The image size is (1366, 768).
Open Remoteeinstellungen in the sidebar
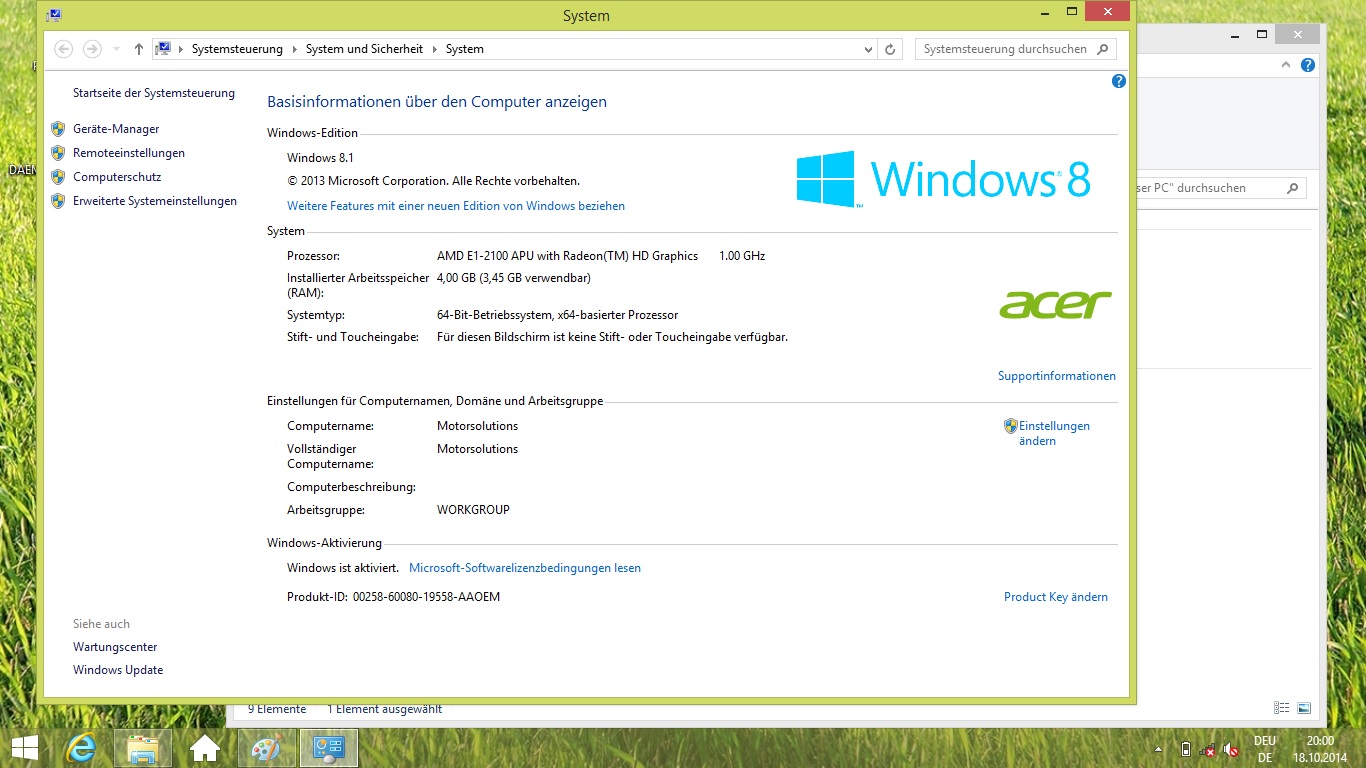pos(129,153)
